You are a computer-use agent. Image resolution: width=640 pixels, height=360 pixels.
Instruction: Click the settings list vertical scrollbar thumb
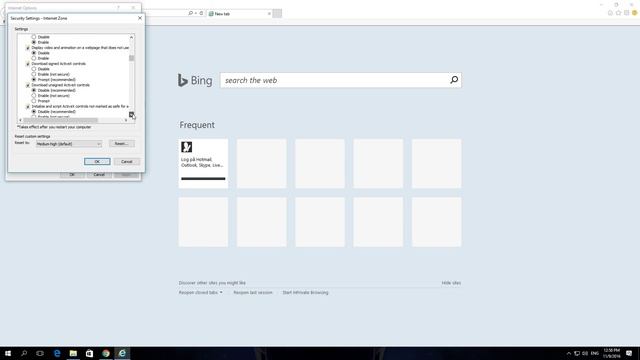(x=131, y=58)
